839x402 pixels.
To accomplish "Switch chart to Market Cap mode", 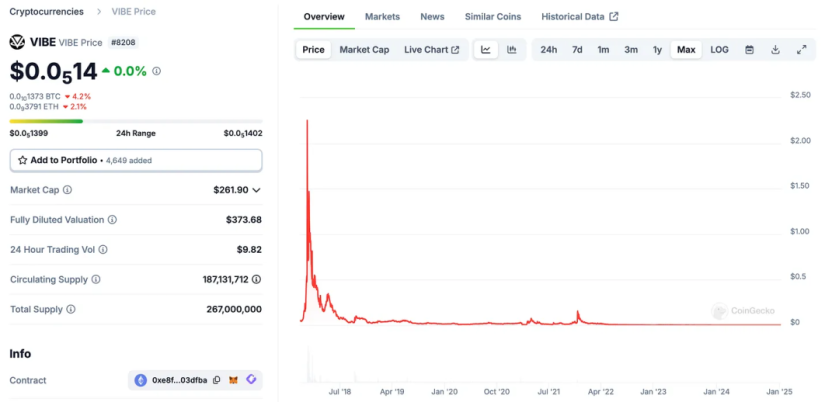I will pyautogui.click(x=364, y=49).
